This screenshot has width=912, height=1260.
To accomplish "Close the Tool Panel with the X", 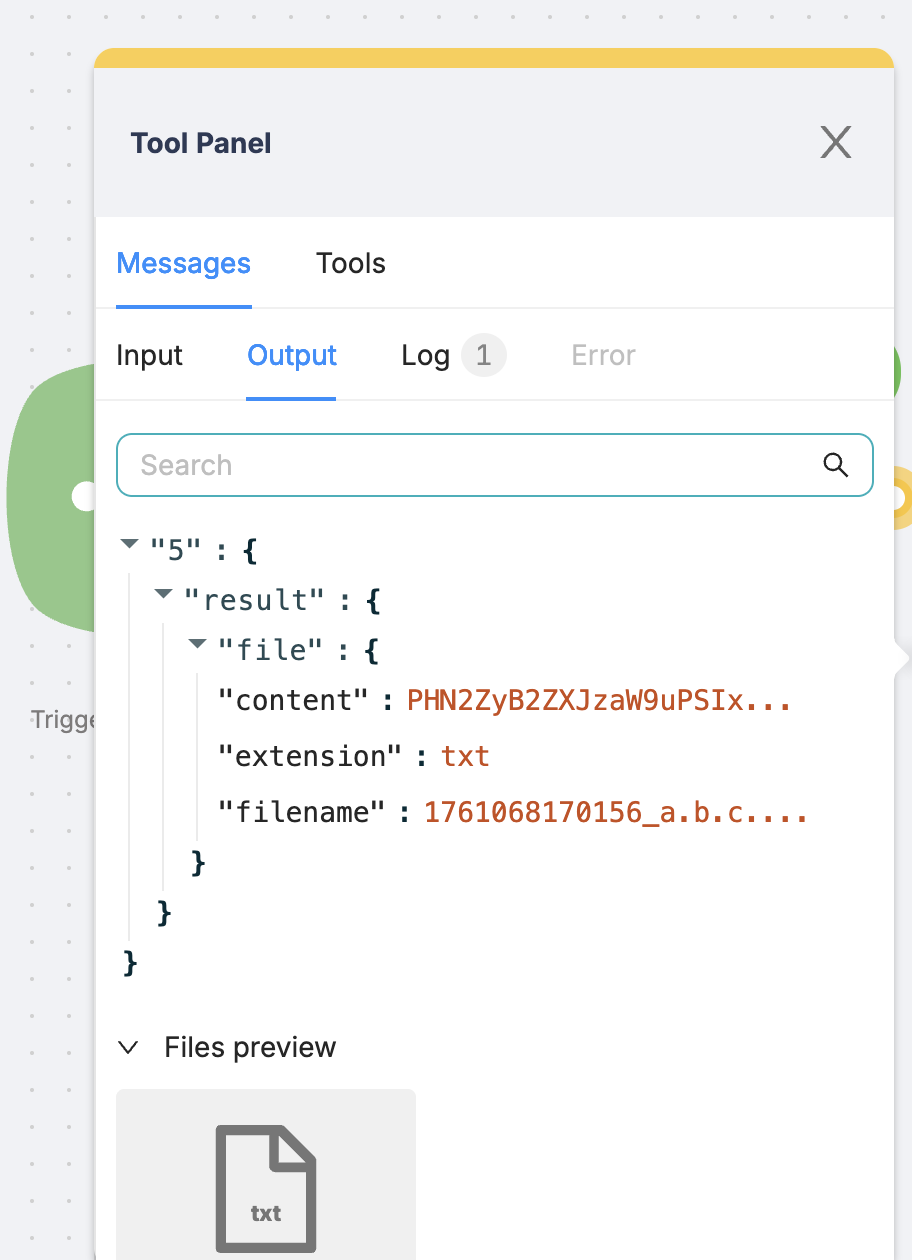I will pyautogui.click(x=835, y=143).
